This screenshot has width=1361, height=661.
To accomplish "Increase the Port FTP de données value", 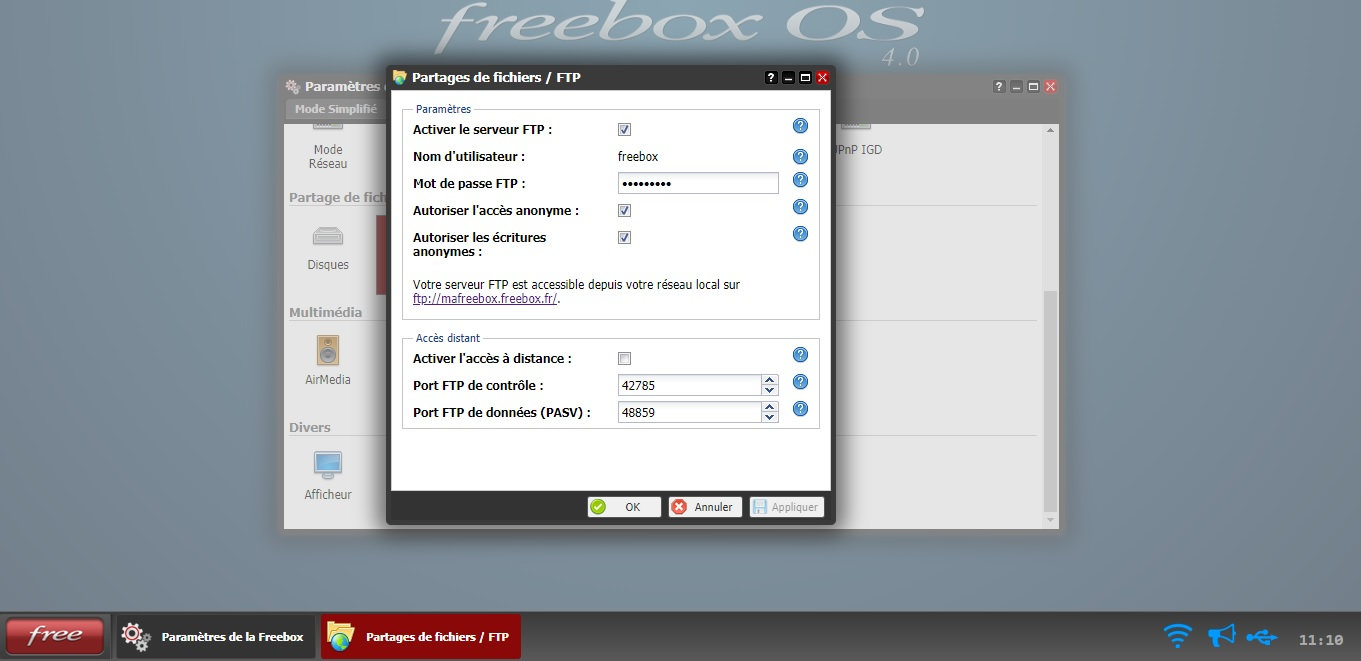I will point(770,407).
